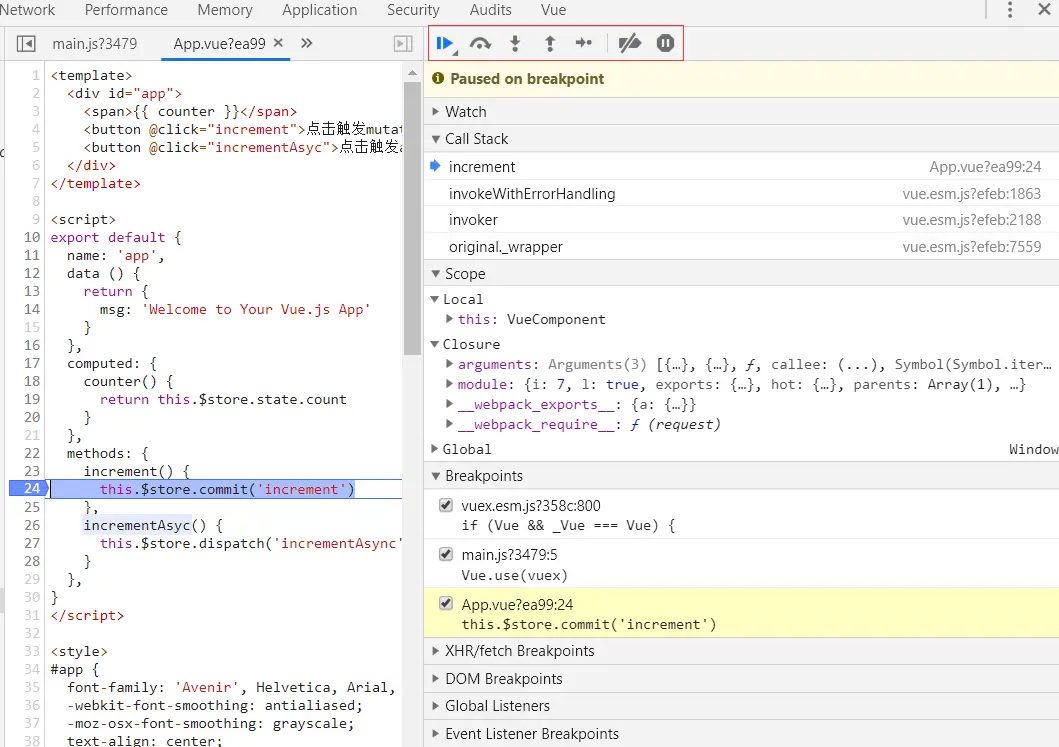Click the Step over next function call icon
Viewport: 1059px width, 747px height.
[x=481, y=43]
